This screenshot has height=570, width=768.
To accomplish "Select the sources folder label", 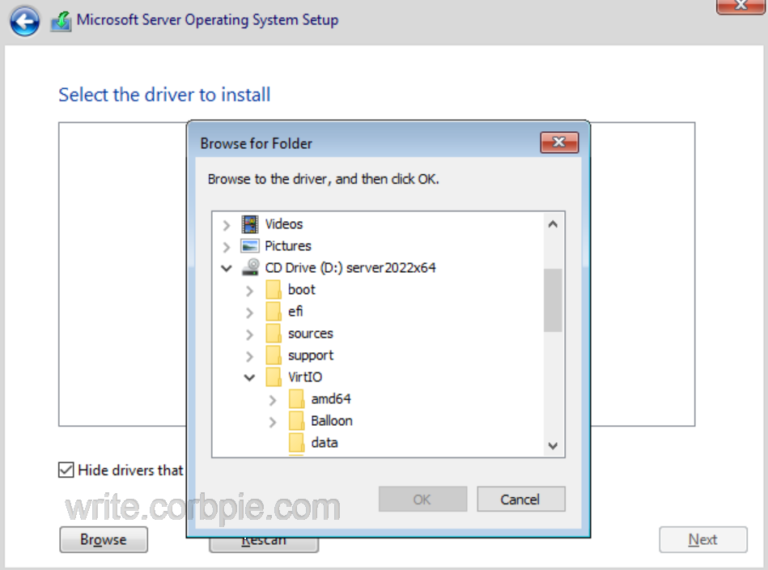I will tap(311, 333).
